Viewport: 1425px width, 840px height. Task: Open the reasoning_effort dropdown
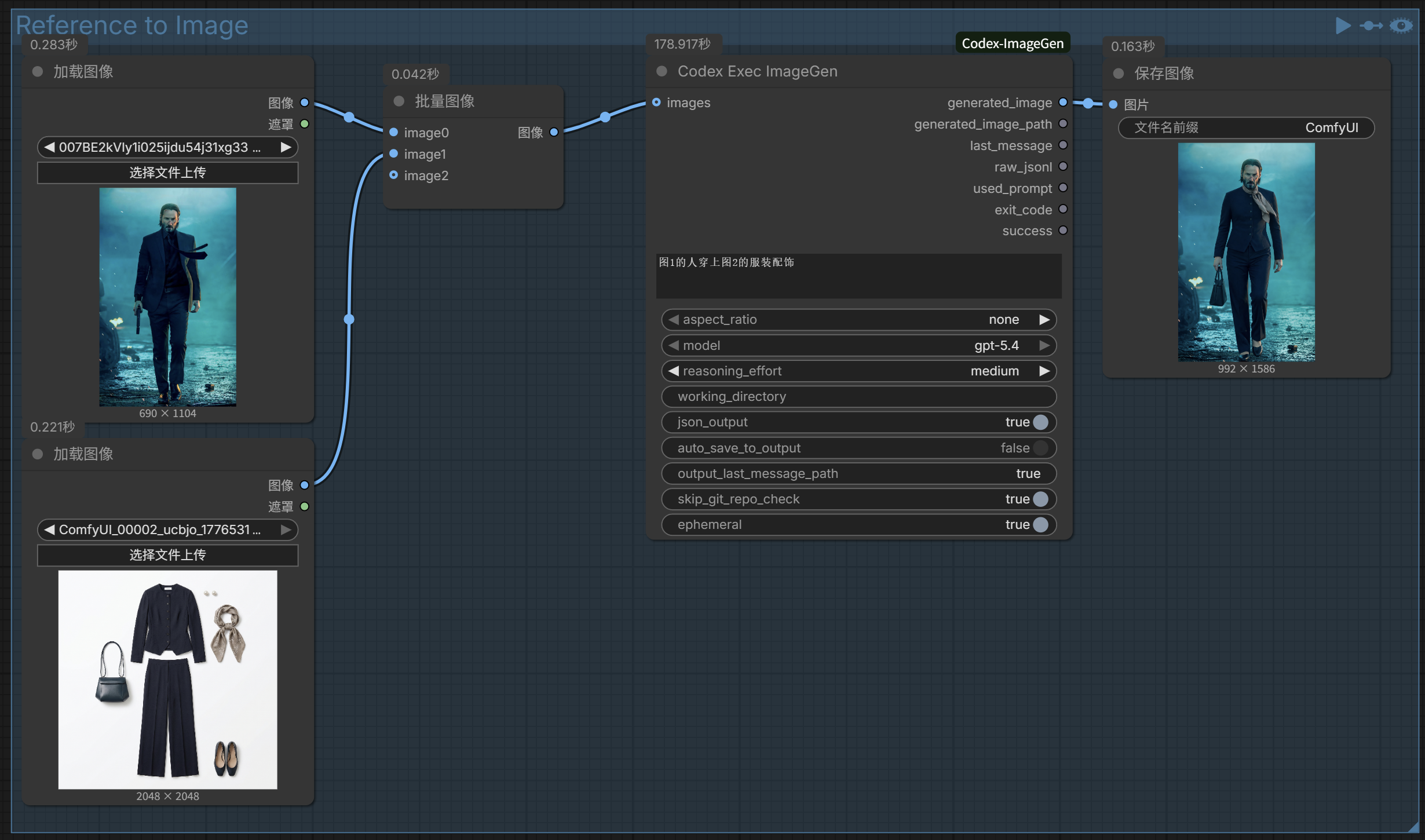click(x=858, y=371)
